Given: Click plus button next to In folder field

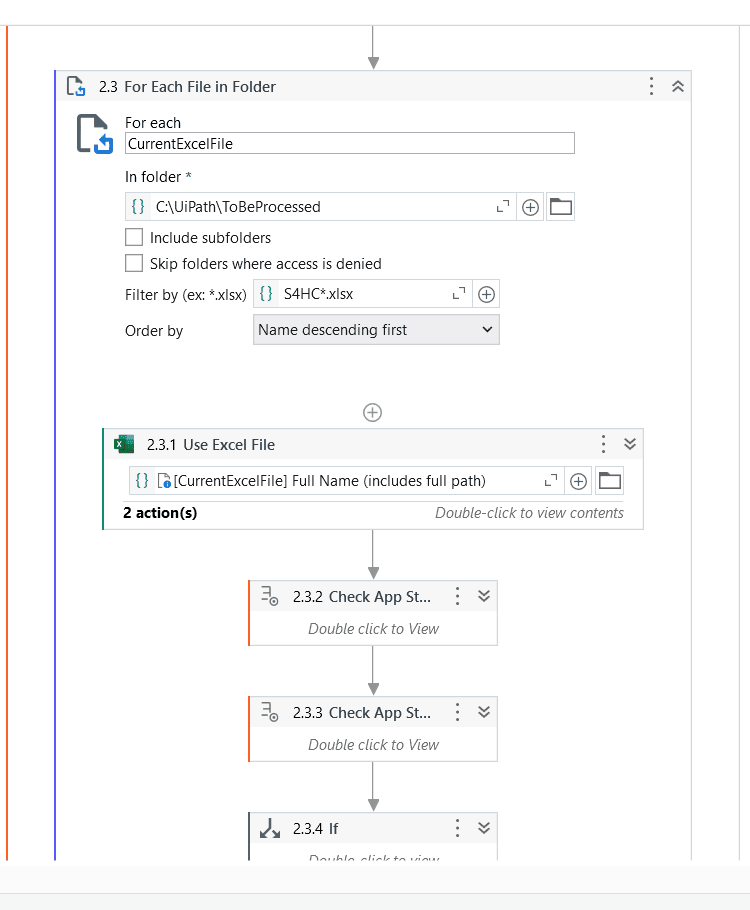Looking at the screenshot, I should pos(530,207).
